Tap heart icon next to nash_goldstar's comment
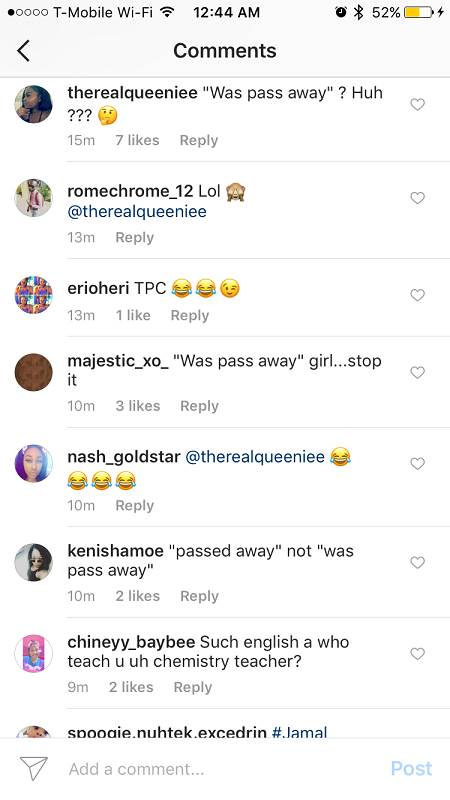Viewport: 450px width, 800px height. [417, 464]
